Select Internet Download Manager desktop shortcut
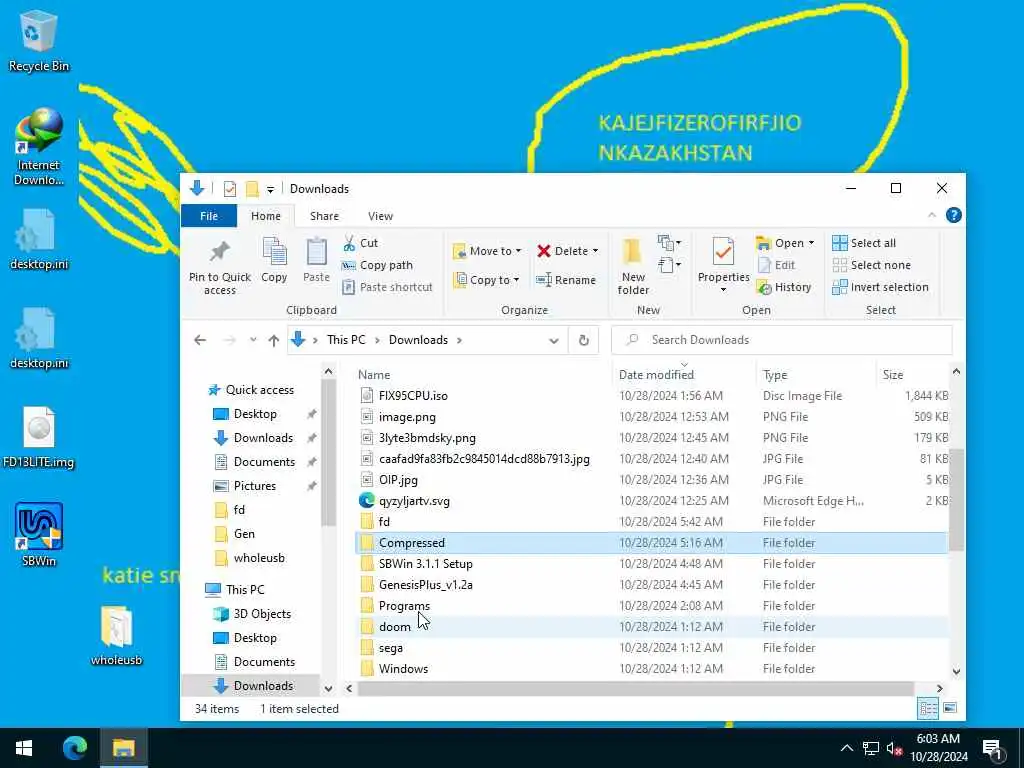1024x768 pixels. point(39,148)
